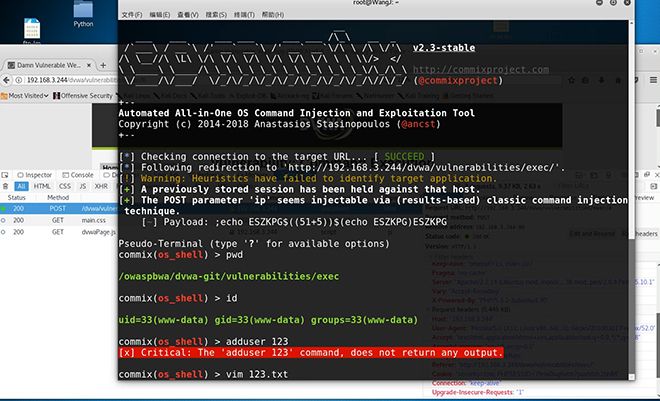Click the green SUCCEED status text
Viewport: 660px width, 401px height.
click(x=404, y=157)
